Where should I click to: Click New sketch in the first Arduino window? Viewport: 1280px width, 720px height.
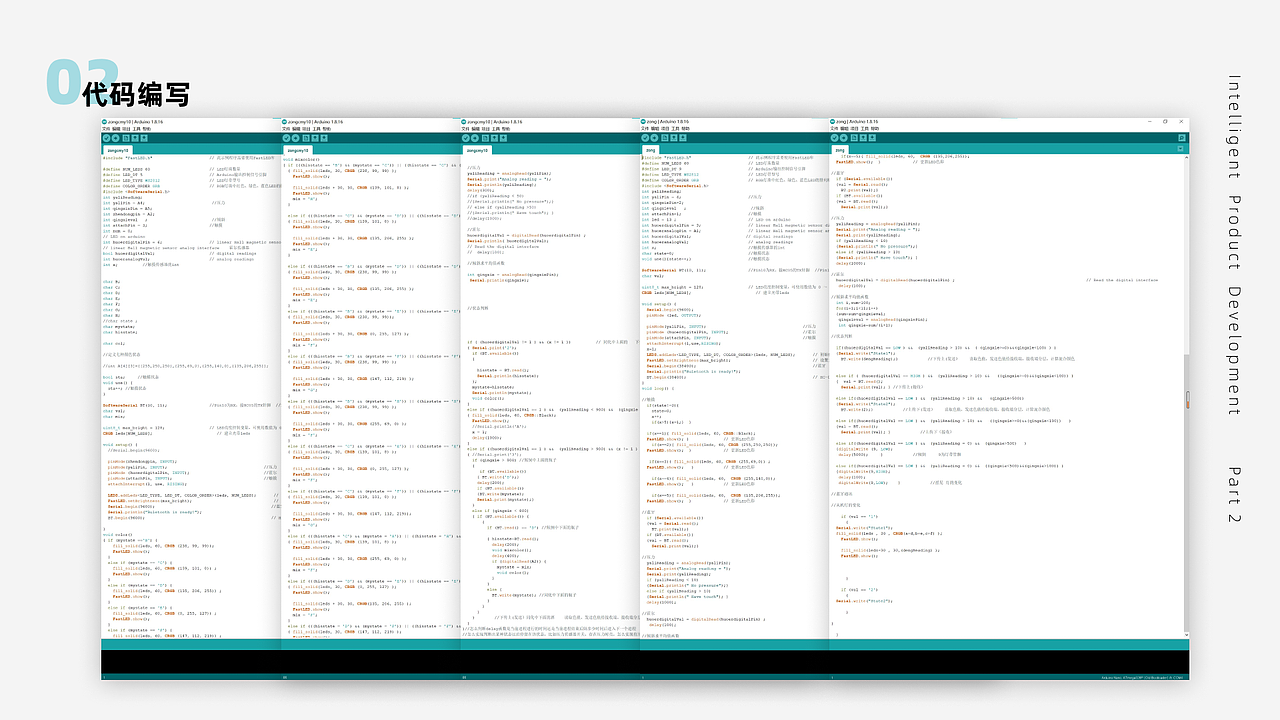[x=126, y=138]
